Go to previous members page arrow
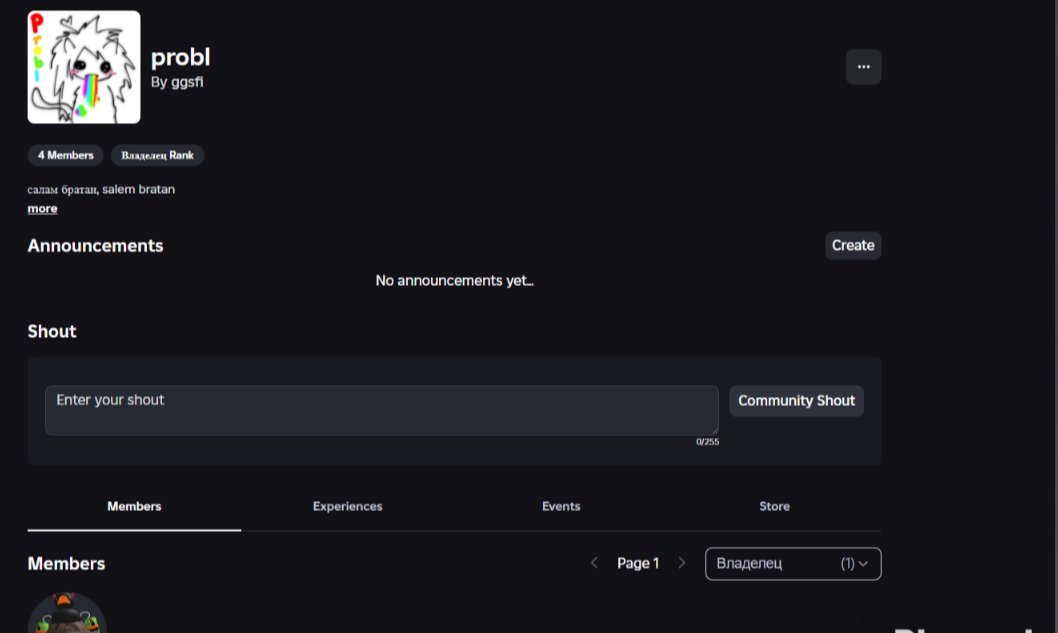This screenshot has height=633, width=1058. [x=594, y=563]
